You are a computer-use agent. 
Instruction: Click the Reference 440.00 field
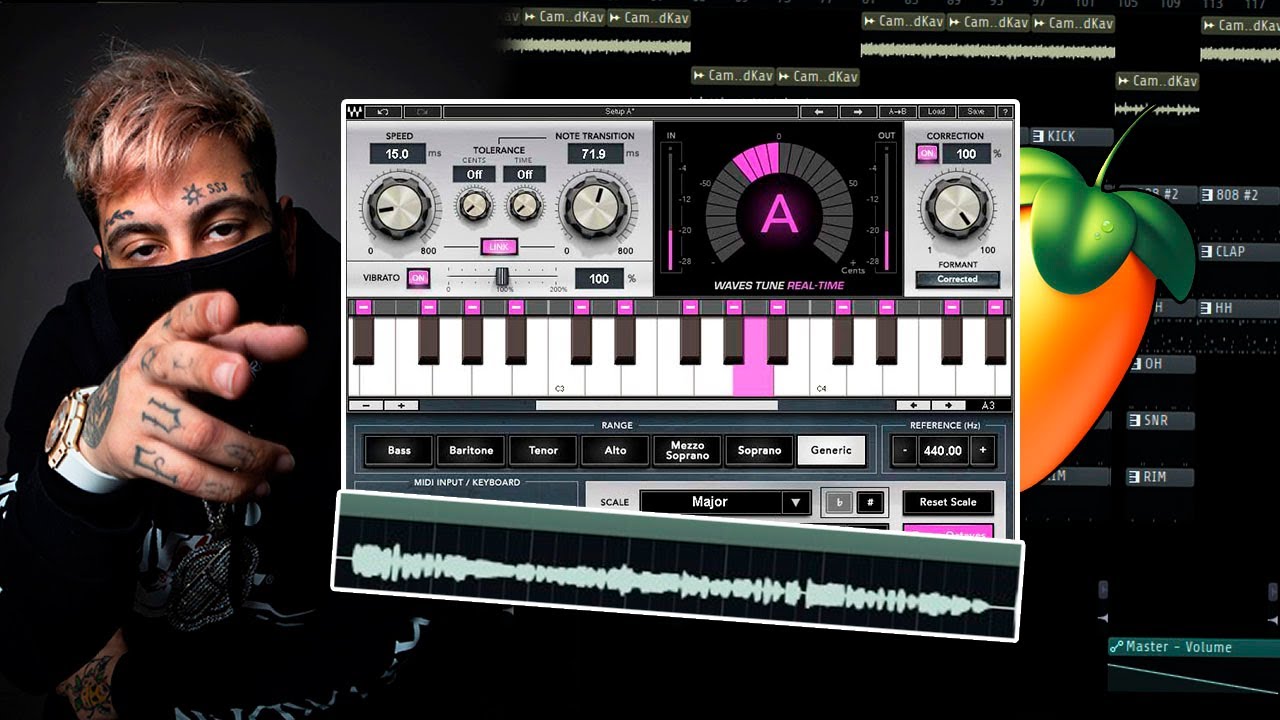(x=943, y=451)
